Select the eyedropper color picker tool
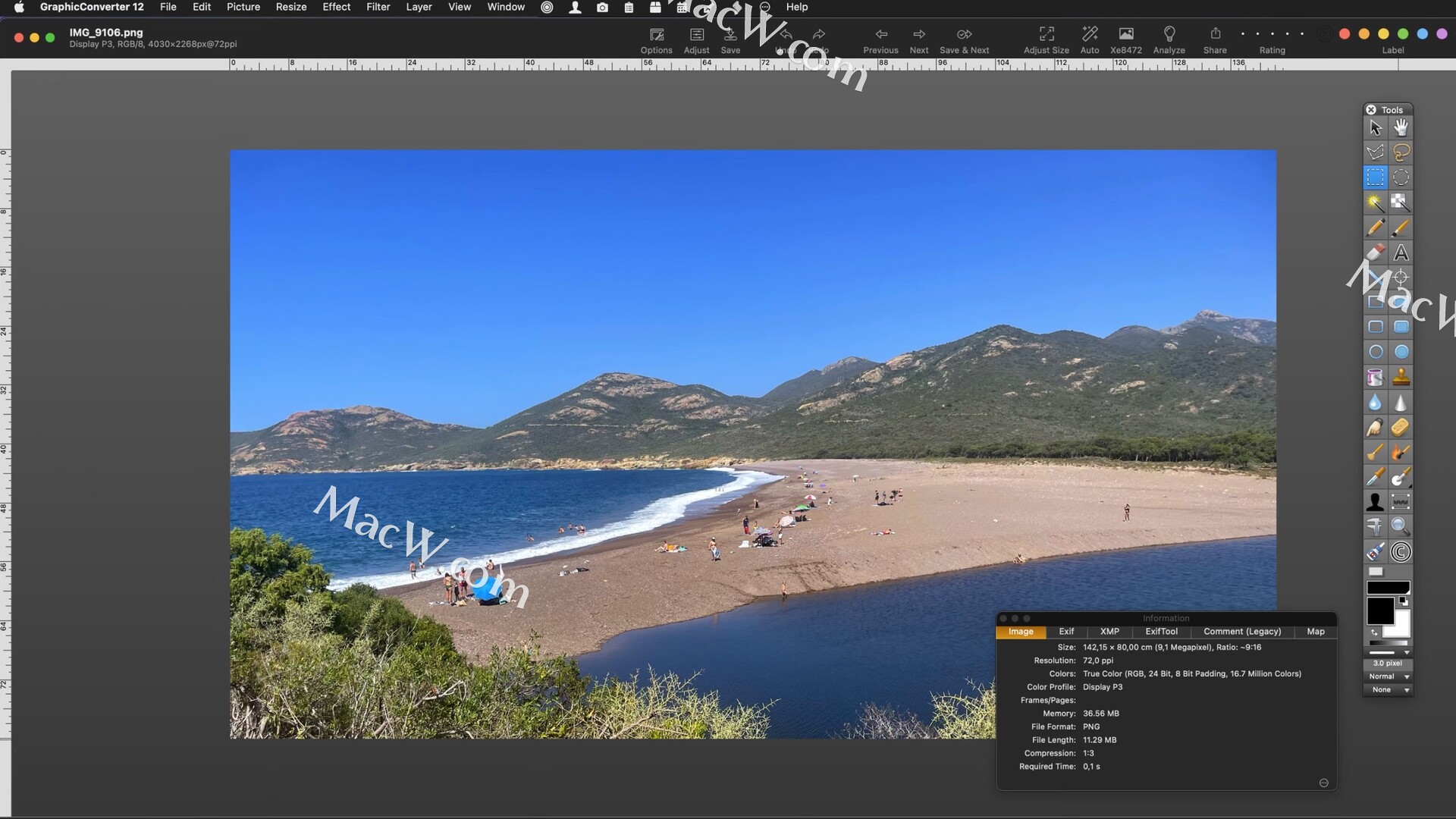 pyautogui.click(x=1376, y=477)
